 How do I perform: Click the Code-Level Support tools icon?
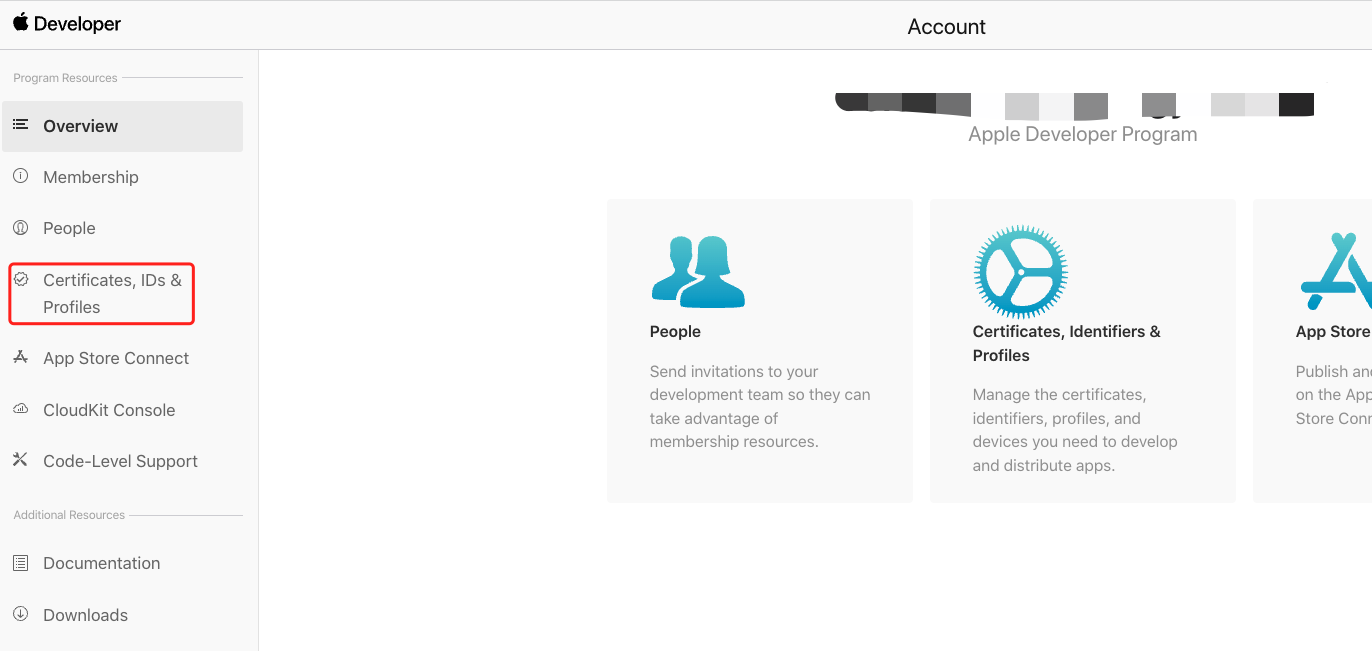(20, 460)
